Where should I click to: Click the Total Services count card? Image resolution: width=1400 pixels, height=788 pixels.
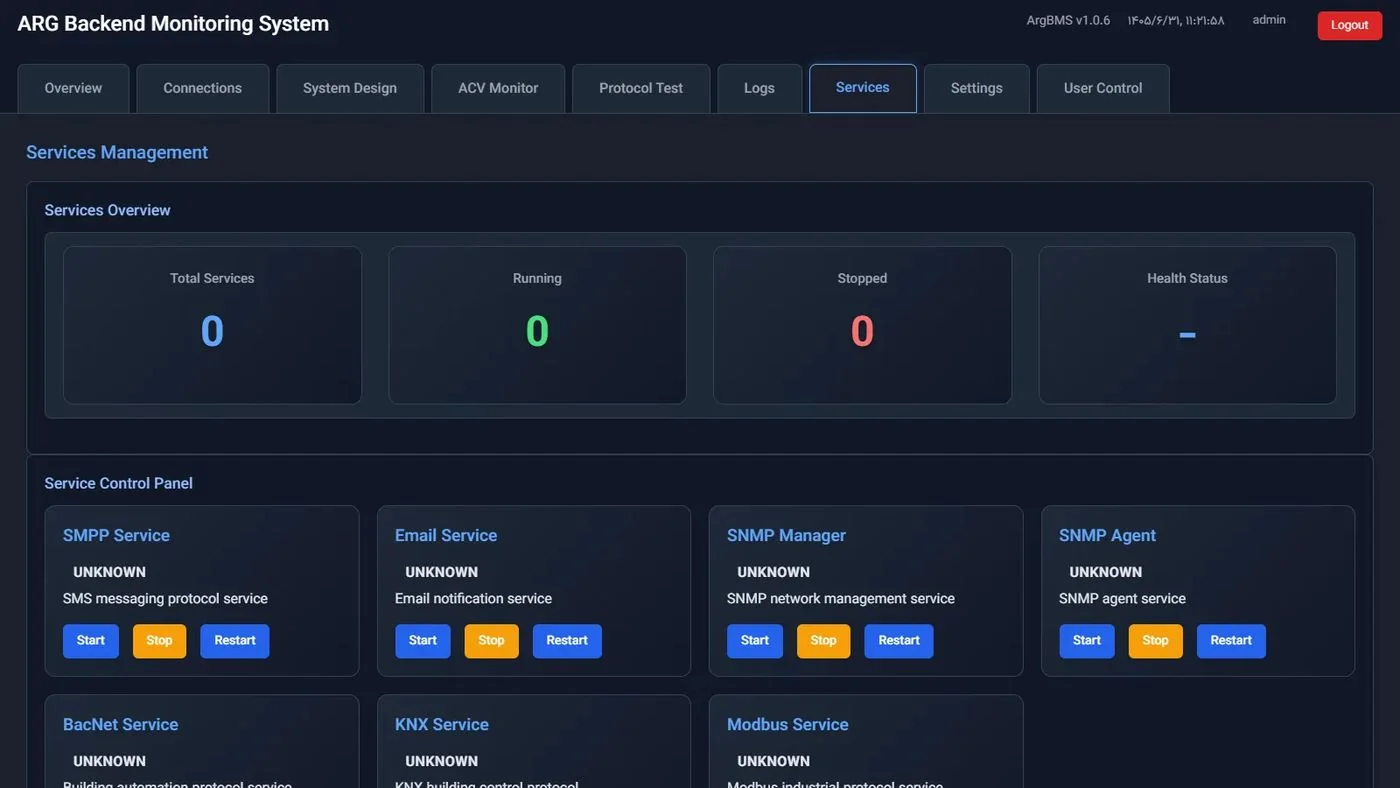pos(212,325)
